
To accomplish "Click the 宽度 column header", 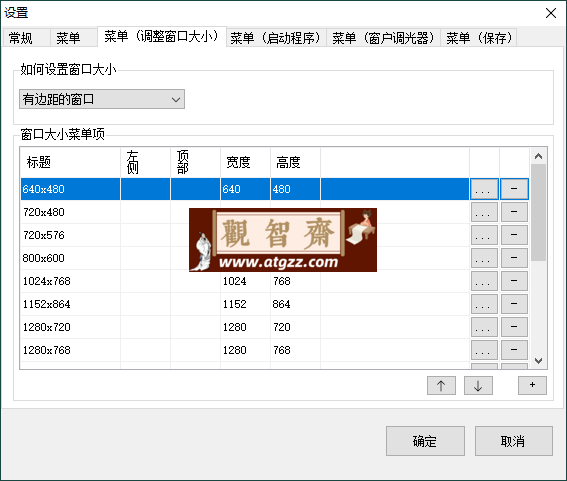I will pyautogui.click(x=245, y=162).
